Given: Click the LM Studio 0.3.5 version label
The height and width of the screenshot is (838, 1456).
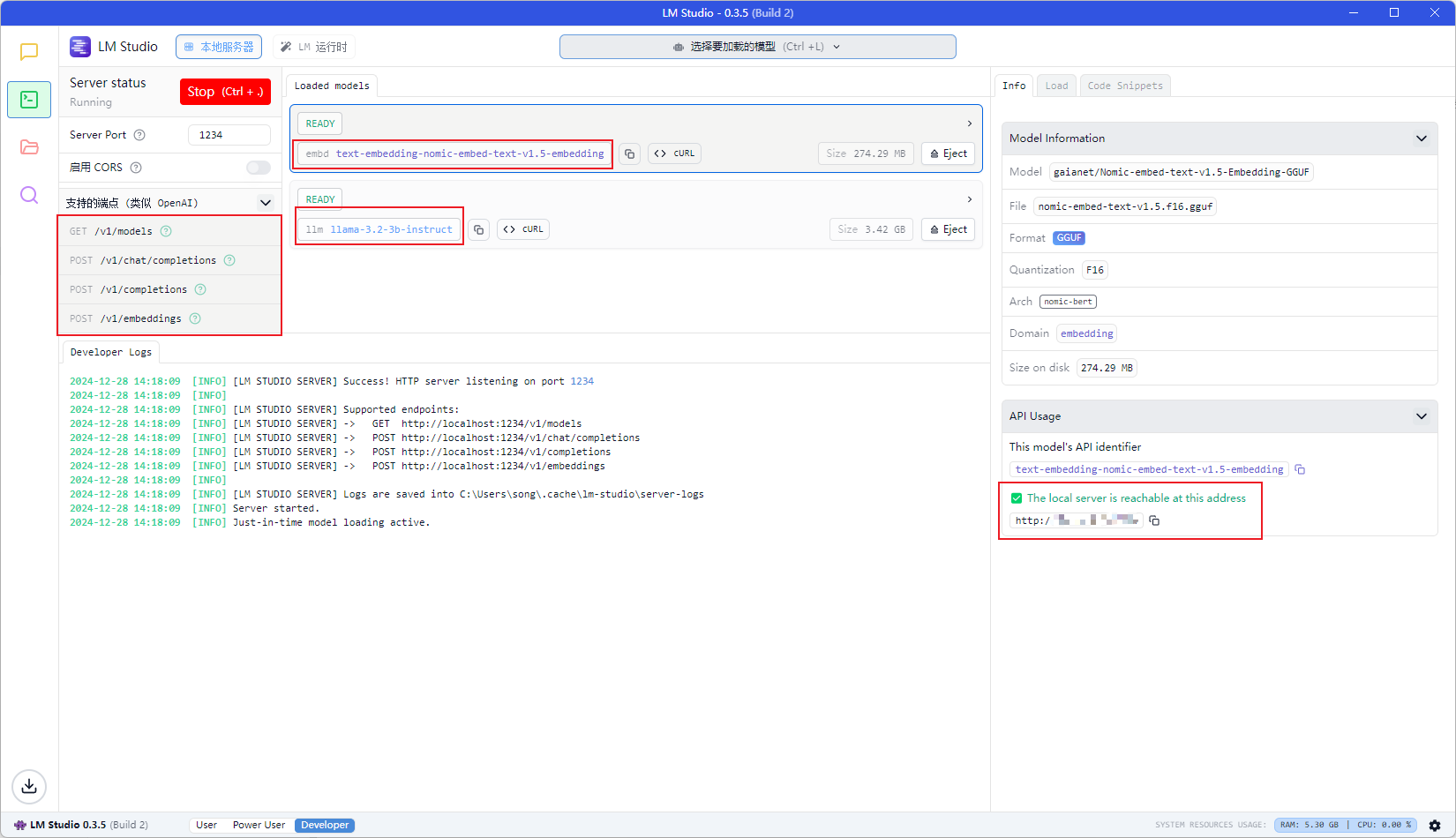Looking at the screenshot, I should point(81,825).
